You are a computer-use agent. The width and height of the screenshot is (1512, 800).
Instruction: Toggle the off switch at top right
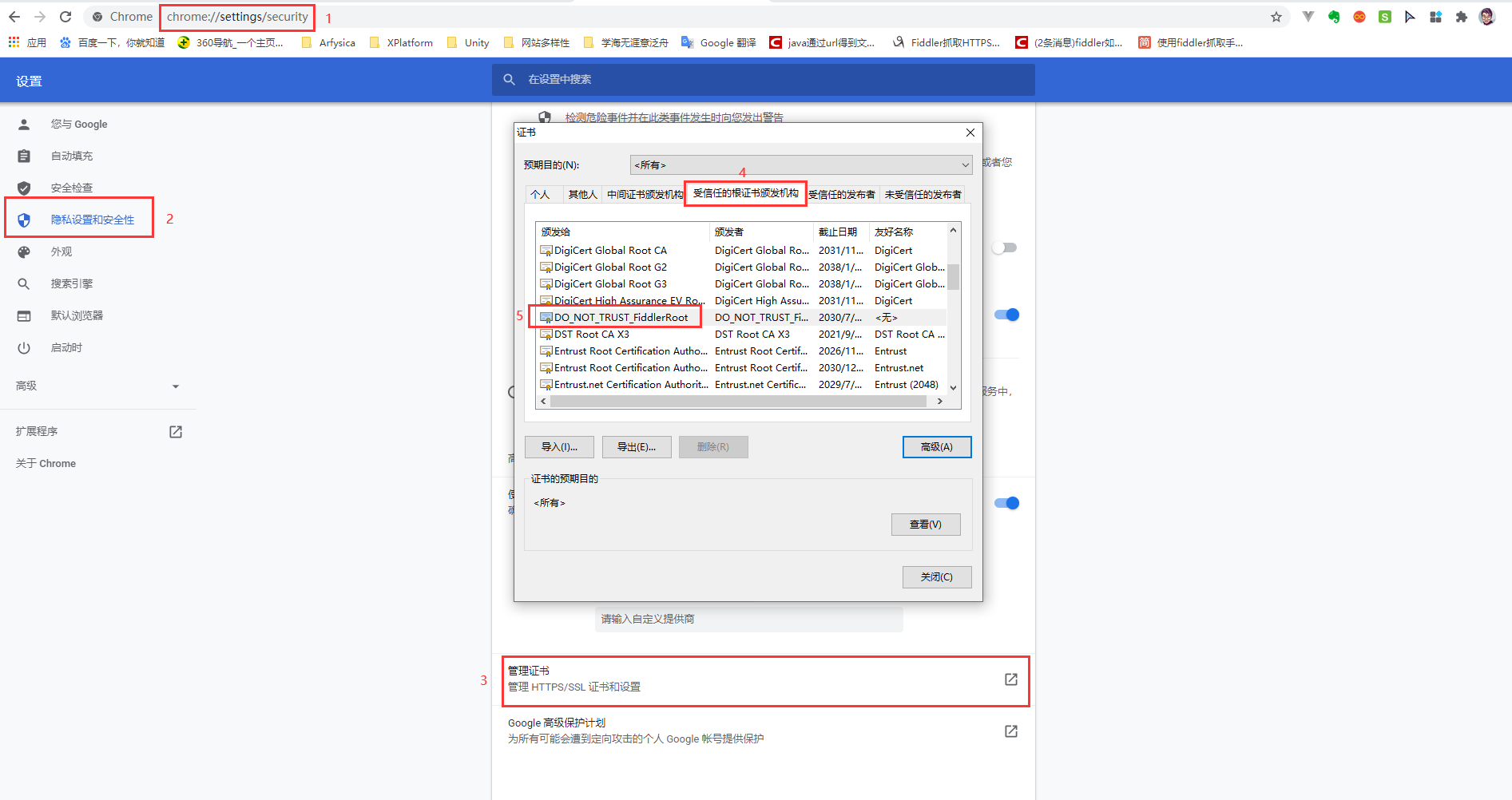(x=1005, y=248)
